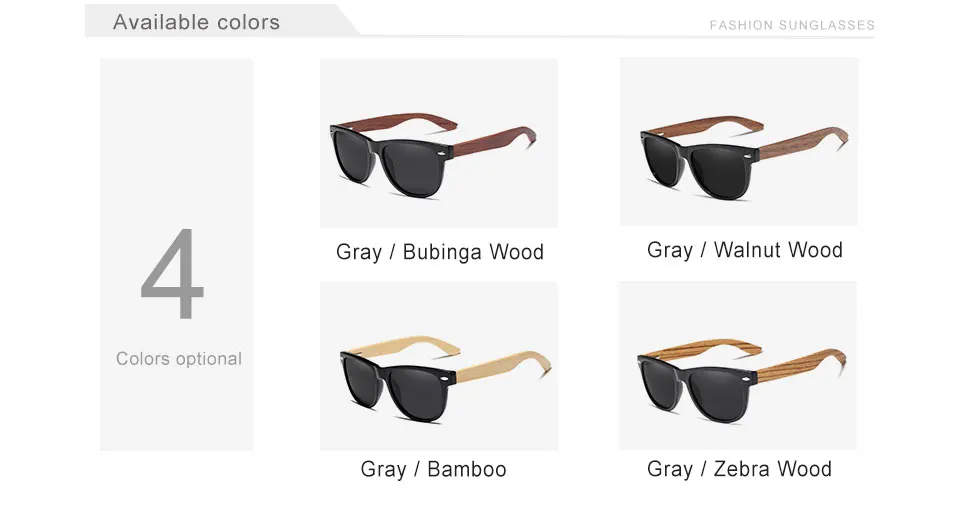Select the 'Gray / Bubinga Wood' label
The image size is (960, 506).
pos(440,252)
